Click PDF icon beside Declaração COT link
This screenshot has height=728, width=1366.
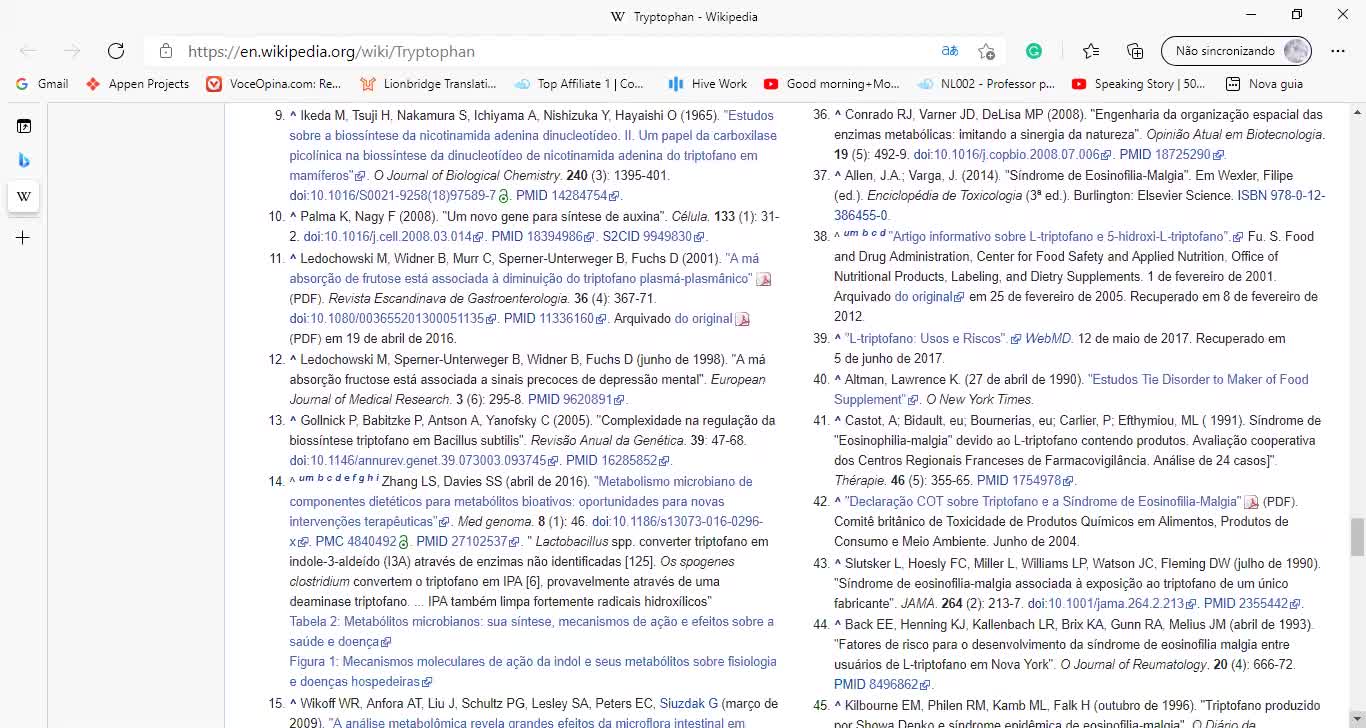(x=1250, y=502)
